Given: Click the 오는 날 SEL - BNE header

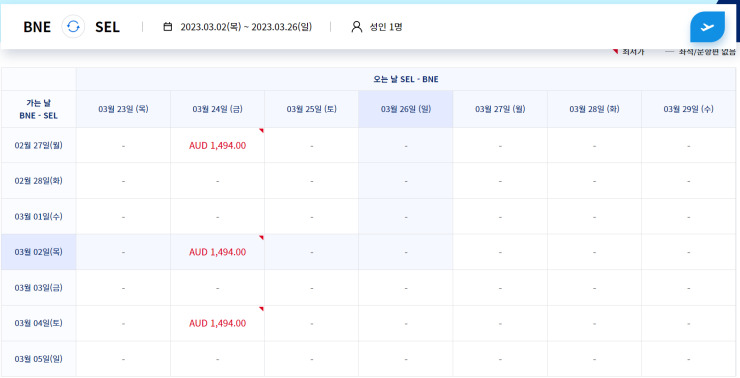Looking at the screenshot, I should (x=406, y=79).
